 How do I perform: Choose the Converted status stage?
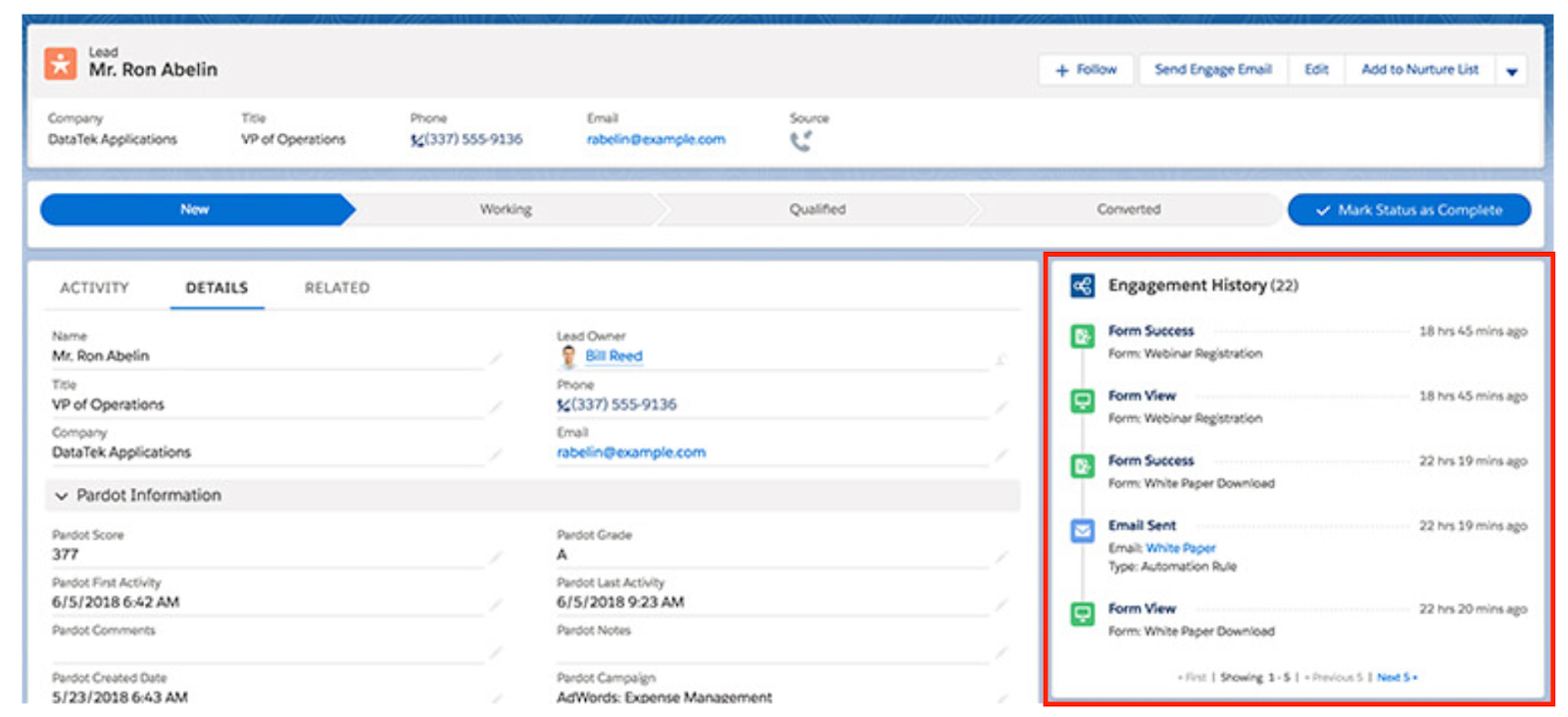pyautogui.click(x=1128, y=210)
